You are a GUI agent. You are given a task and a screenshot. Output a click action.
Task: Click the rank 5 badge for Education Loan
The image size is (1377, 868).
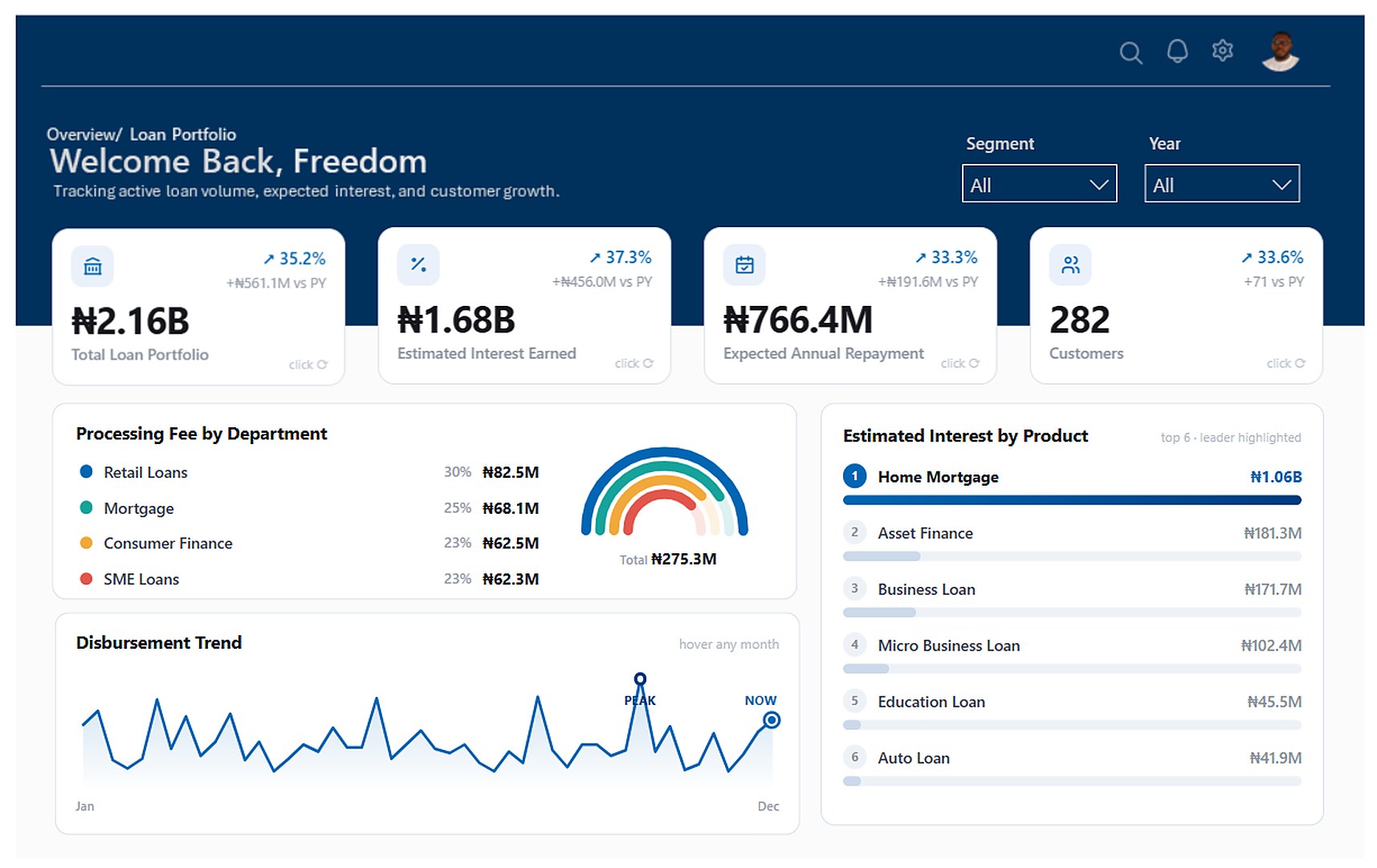click(x=854, y=701)
